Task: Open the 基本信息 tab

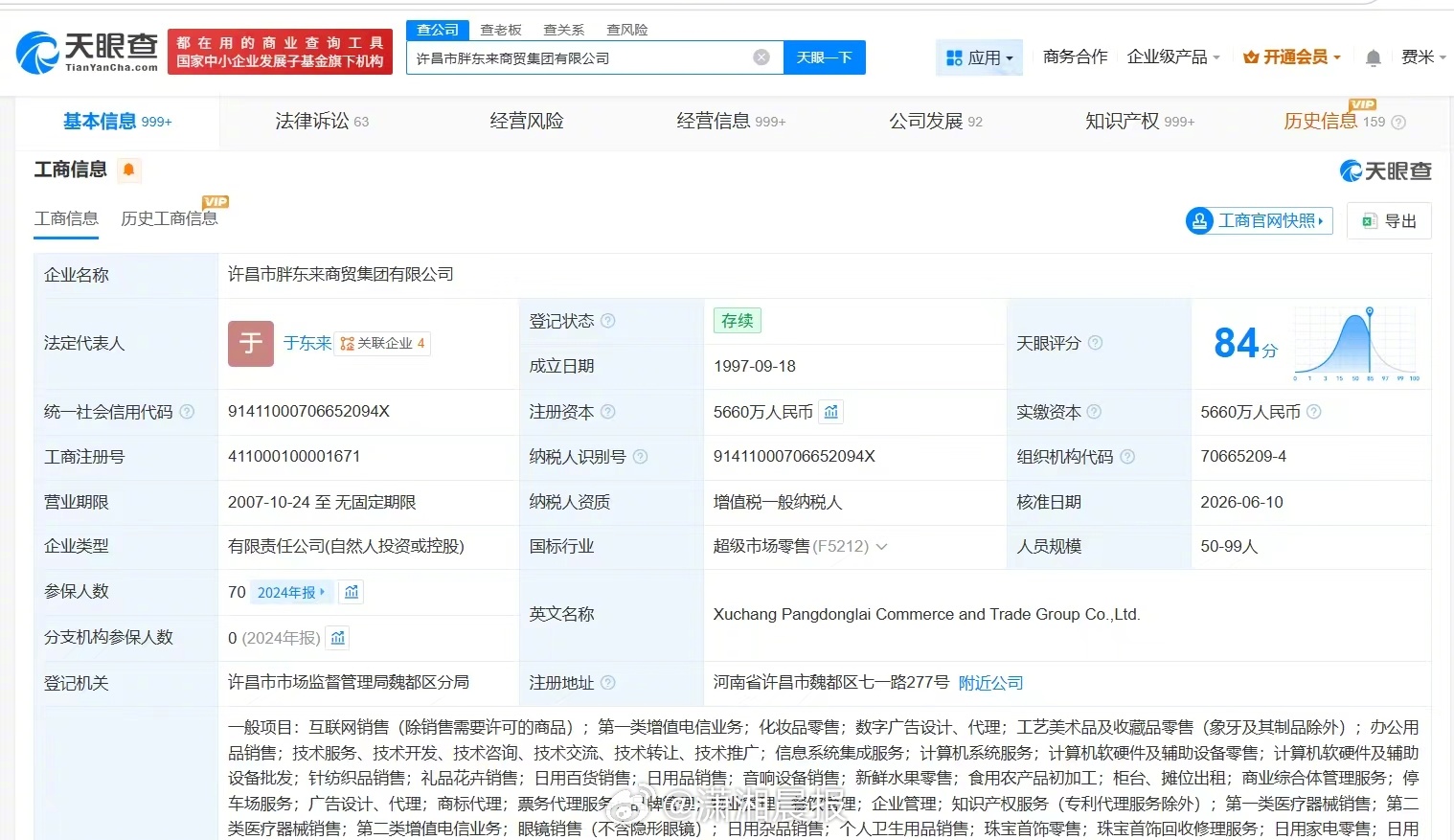Action: click(x=117, y=122)
